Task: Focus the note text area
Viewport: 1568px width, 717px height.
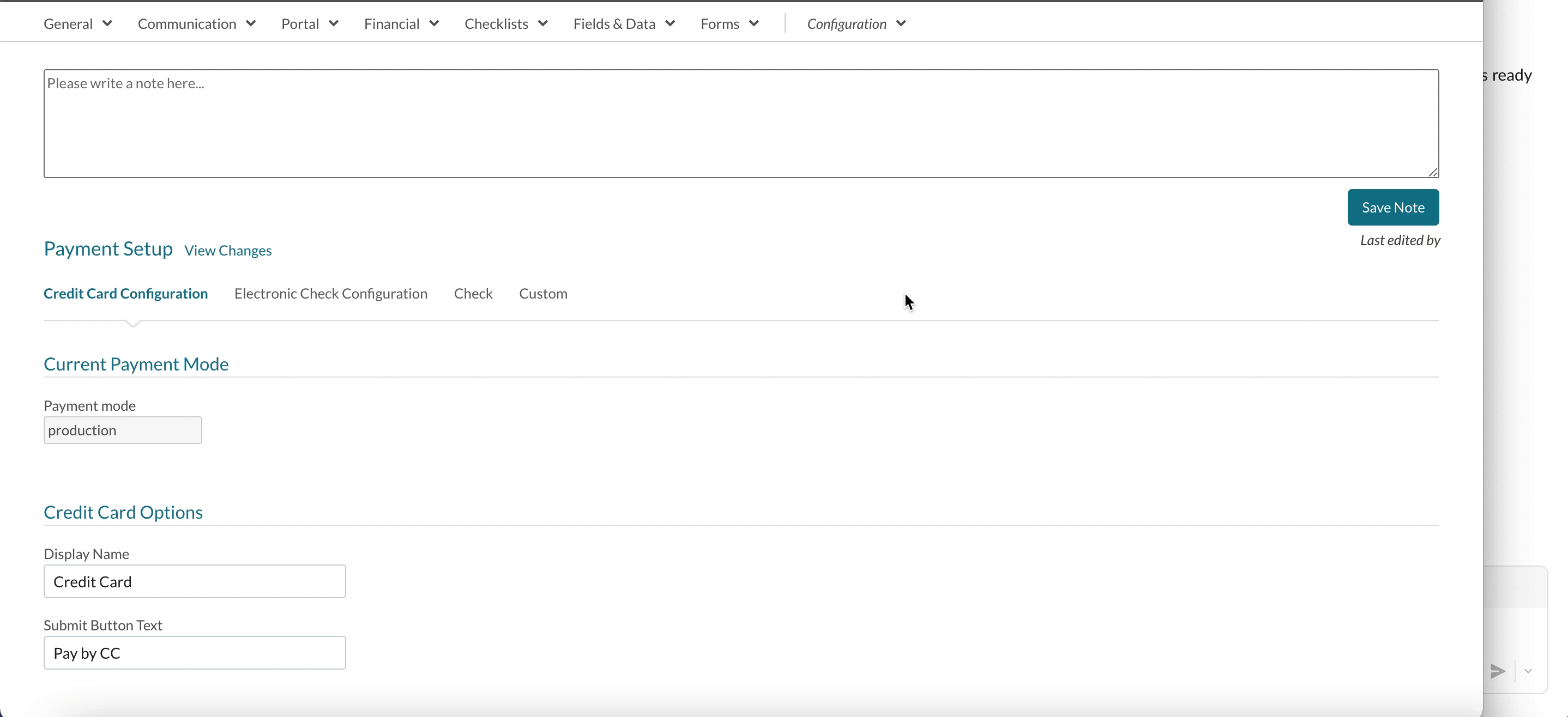Action: click(741, 124)
